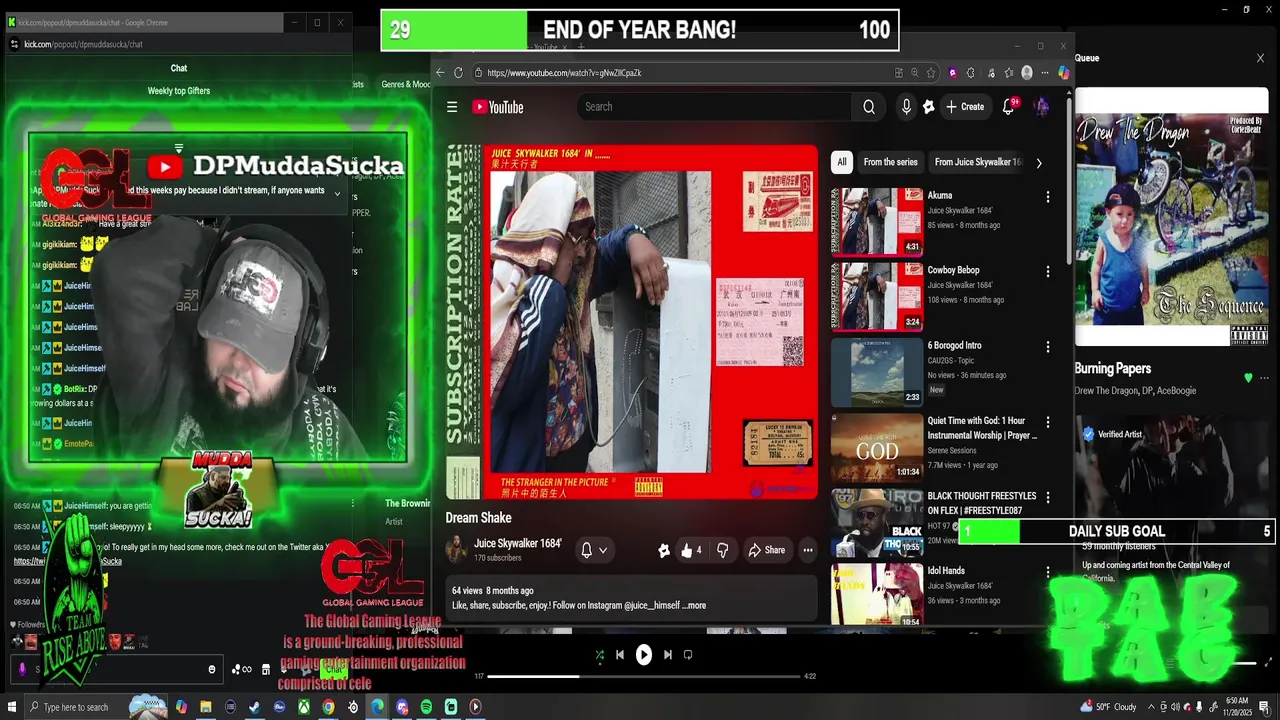The image size is (1280, 720).
Task: Open options for Quiet Time with God video
Action: coord(1048,422)
